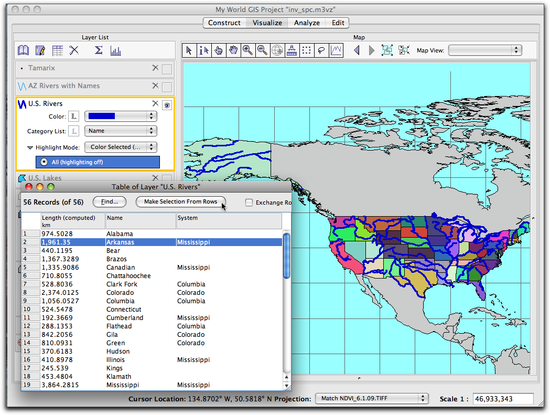This screenshot has width=550, height=415.
Task: Switch to the Analyze tab
Action: (307, 23)
